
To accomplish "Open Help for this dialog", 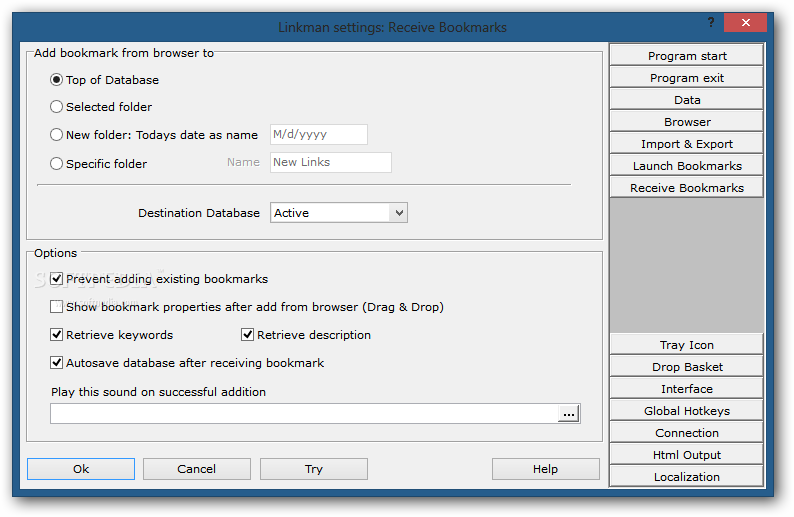I will point(545,469).
